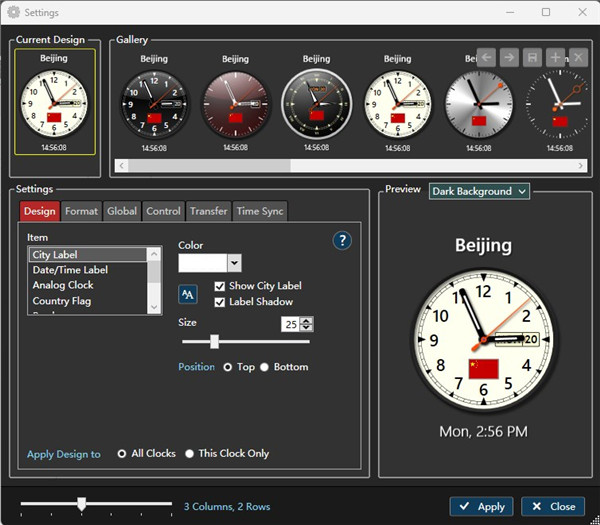Switch to the Format tab
600x525 pixels.
tap(82, 211)
